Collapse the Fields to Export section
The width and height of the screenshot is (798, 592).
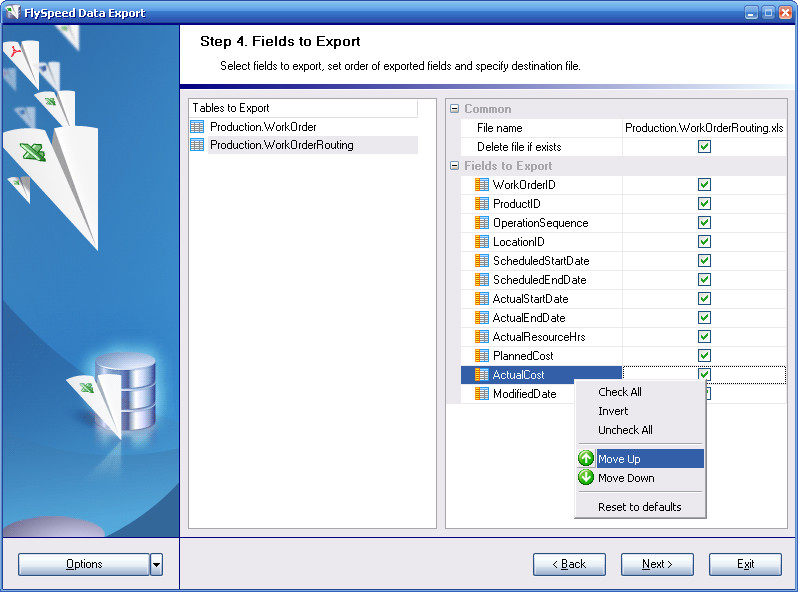click(454, 165)
